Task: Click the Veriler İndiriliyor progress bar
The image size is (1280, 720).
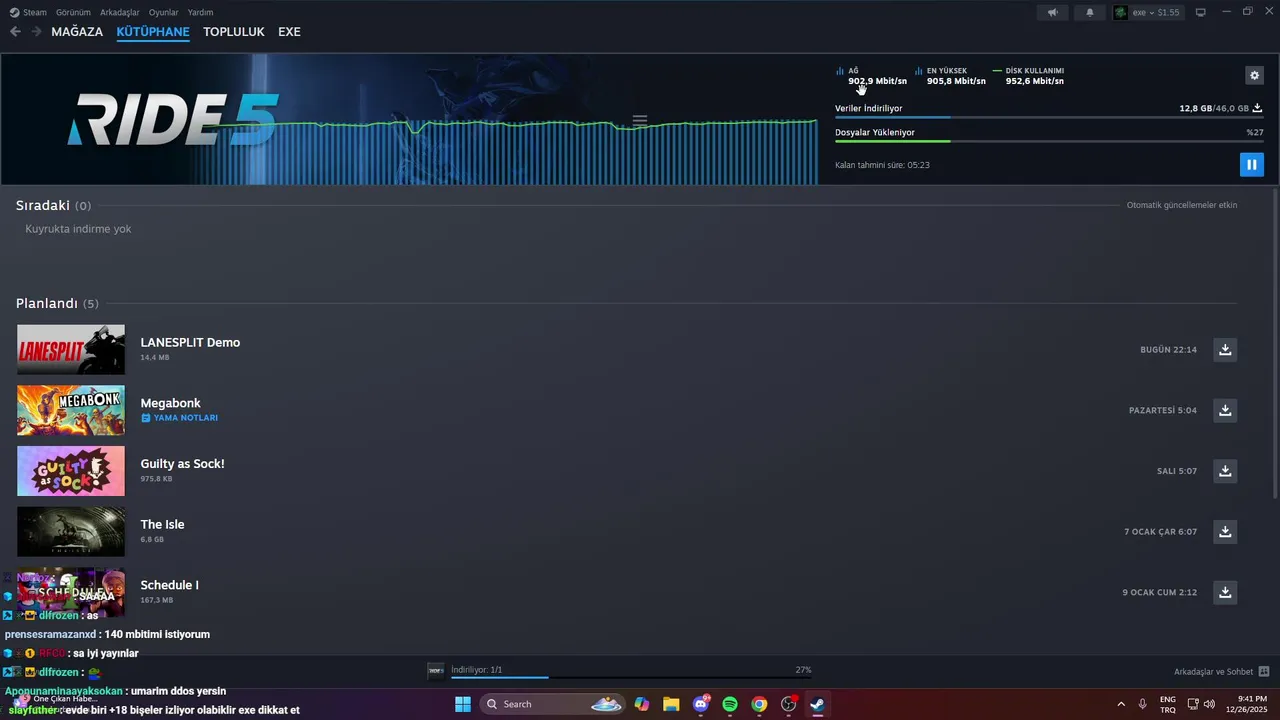Action: (x=1049, y=118)
